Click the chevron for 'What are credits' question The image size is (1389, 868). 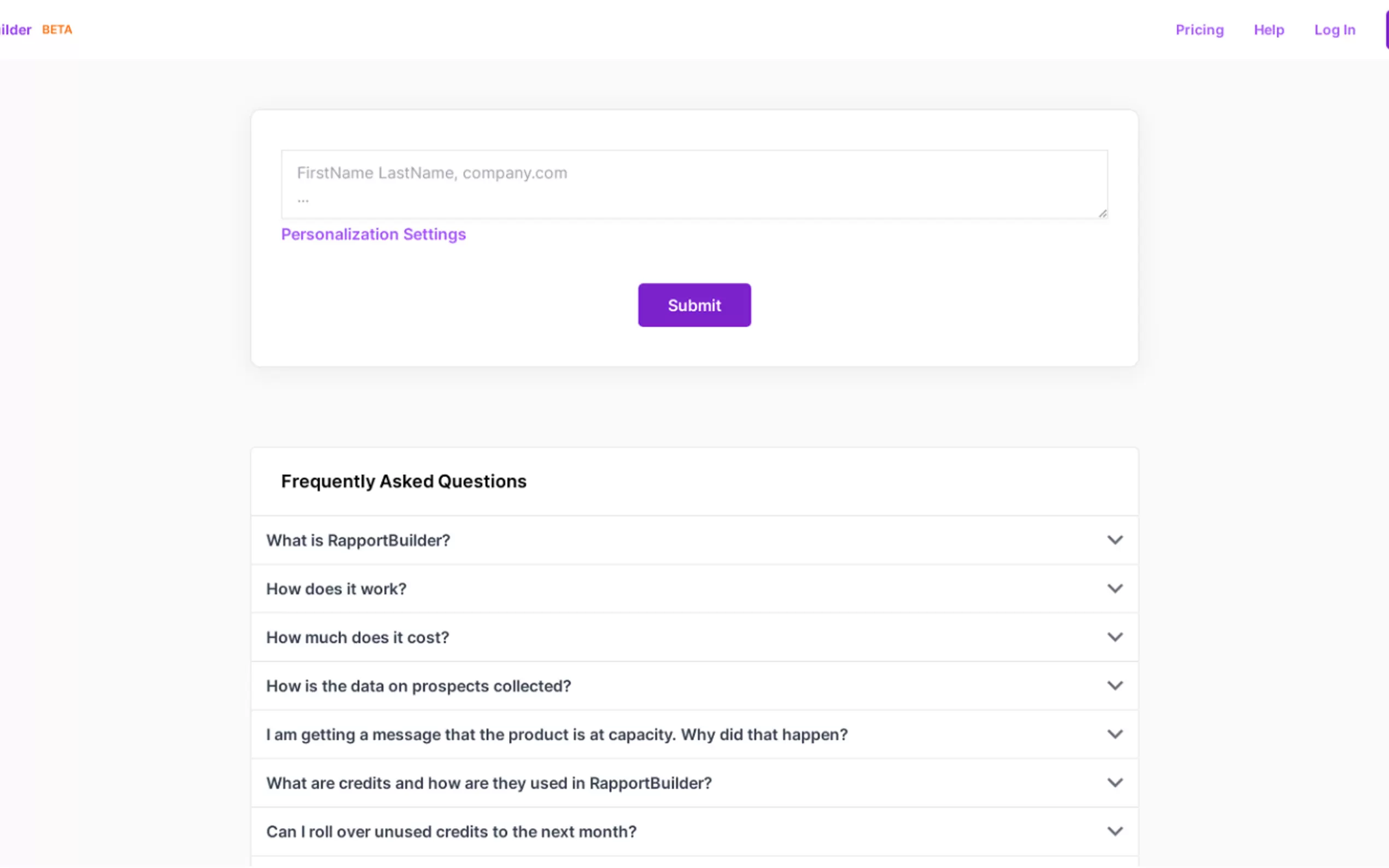pos(1114,783)
